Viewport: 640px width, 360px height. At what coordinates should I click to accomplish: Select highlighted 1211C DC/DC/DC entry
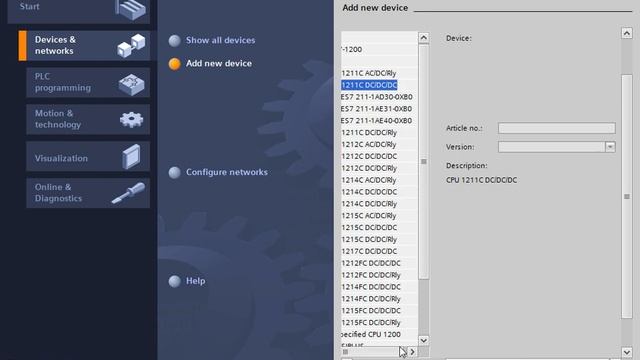(369, 85)
